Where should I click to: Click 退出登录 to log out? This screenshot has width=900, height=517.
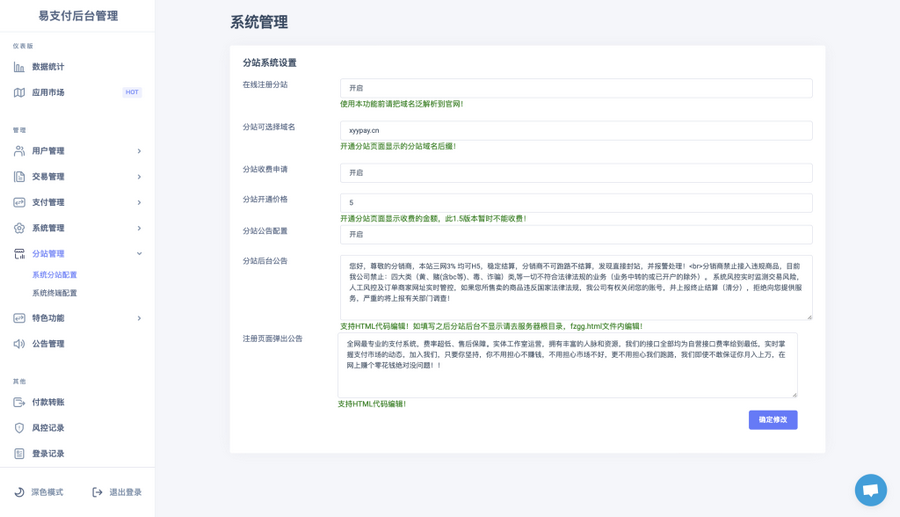point(117,492)
